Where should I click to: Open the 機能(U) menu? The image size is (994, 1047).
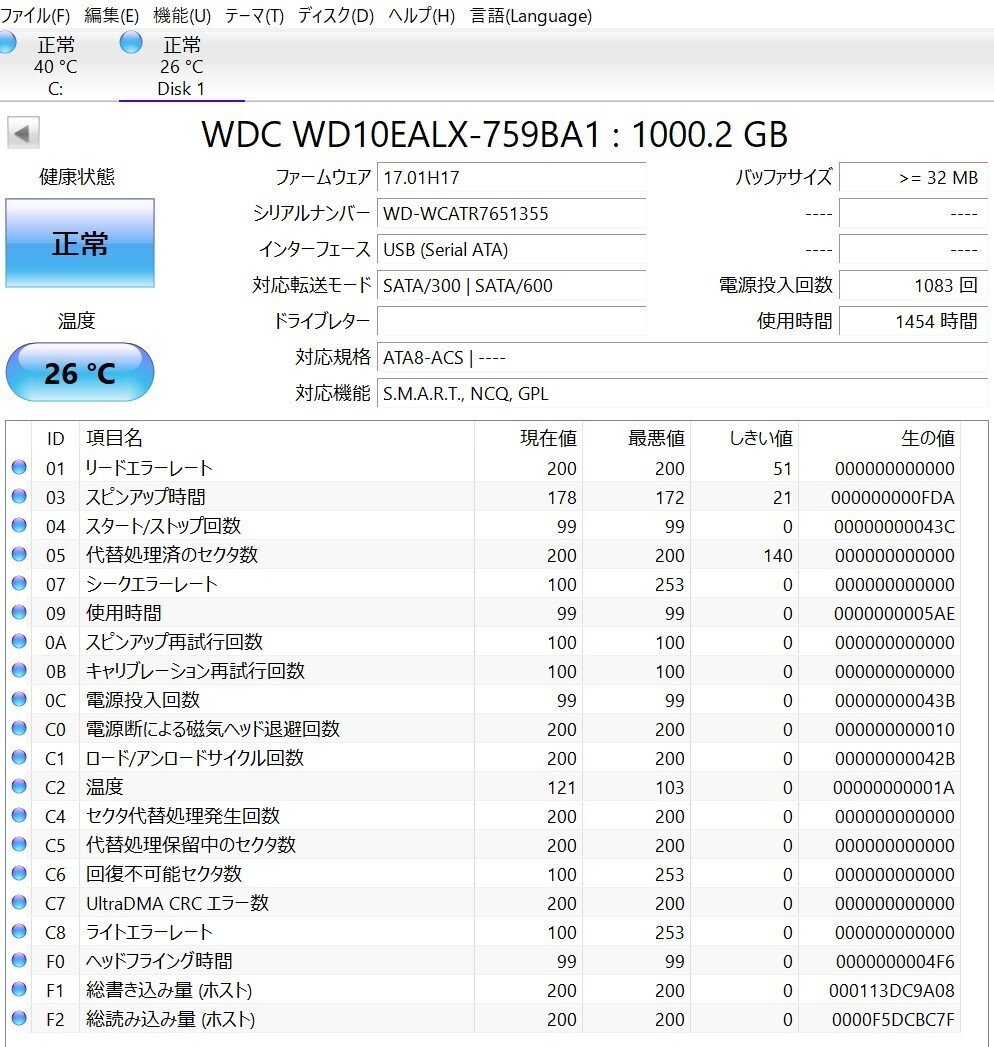click(x=182, y=15)
